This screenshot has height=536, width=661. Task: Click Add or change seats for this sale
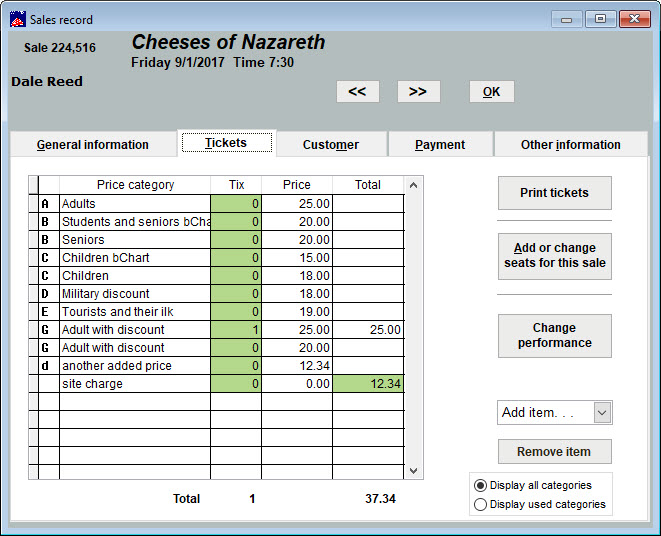pos(554,256)
